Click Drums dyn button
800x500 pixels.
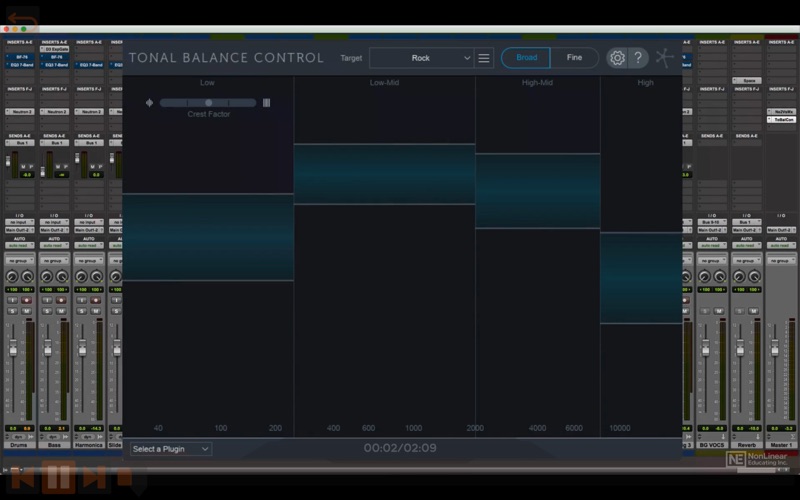(18, 437)
